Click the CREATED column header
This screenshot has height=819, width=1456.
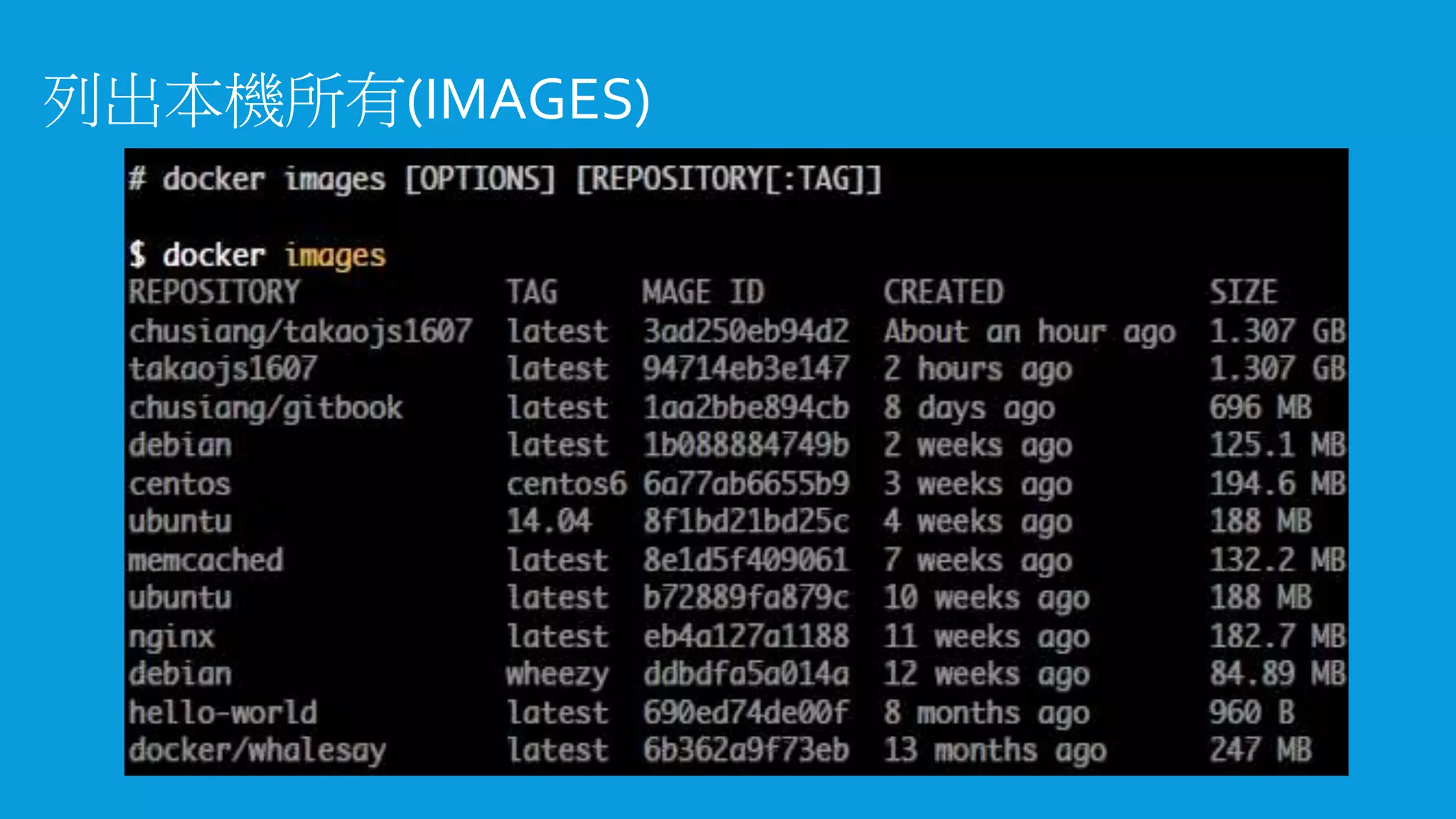tap(943, 292)
